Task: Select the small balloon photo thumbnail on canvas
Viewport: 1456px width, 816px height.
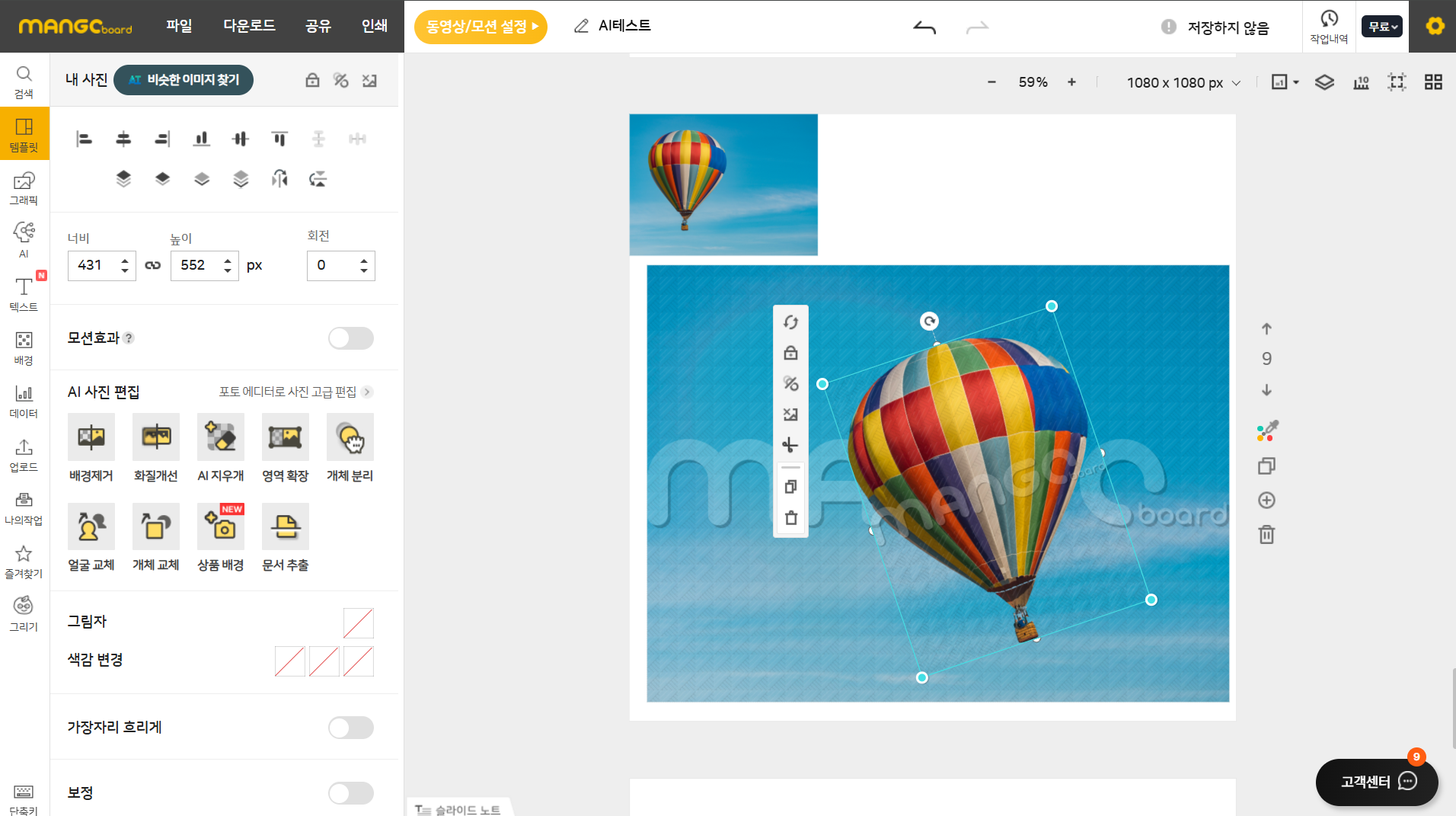Action: [723, 185]
